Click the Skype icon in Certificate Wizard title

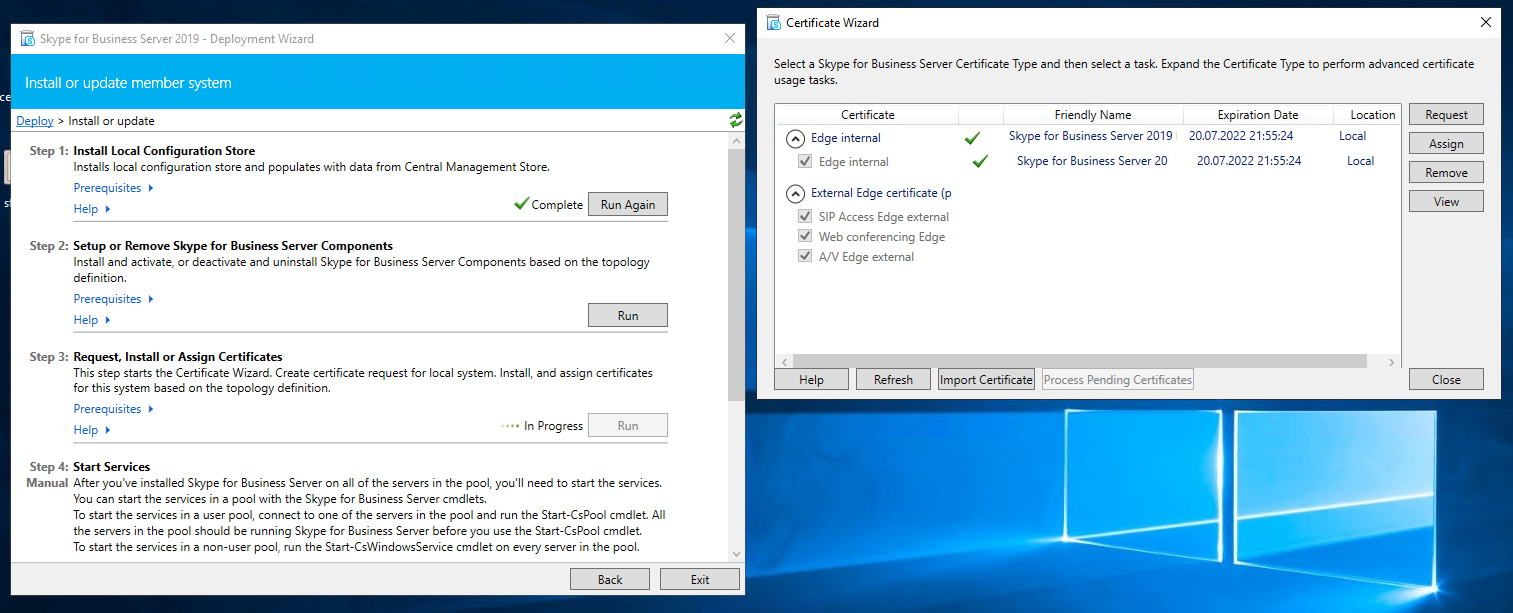click(x=773, y=22)
